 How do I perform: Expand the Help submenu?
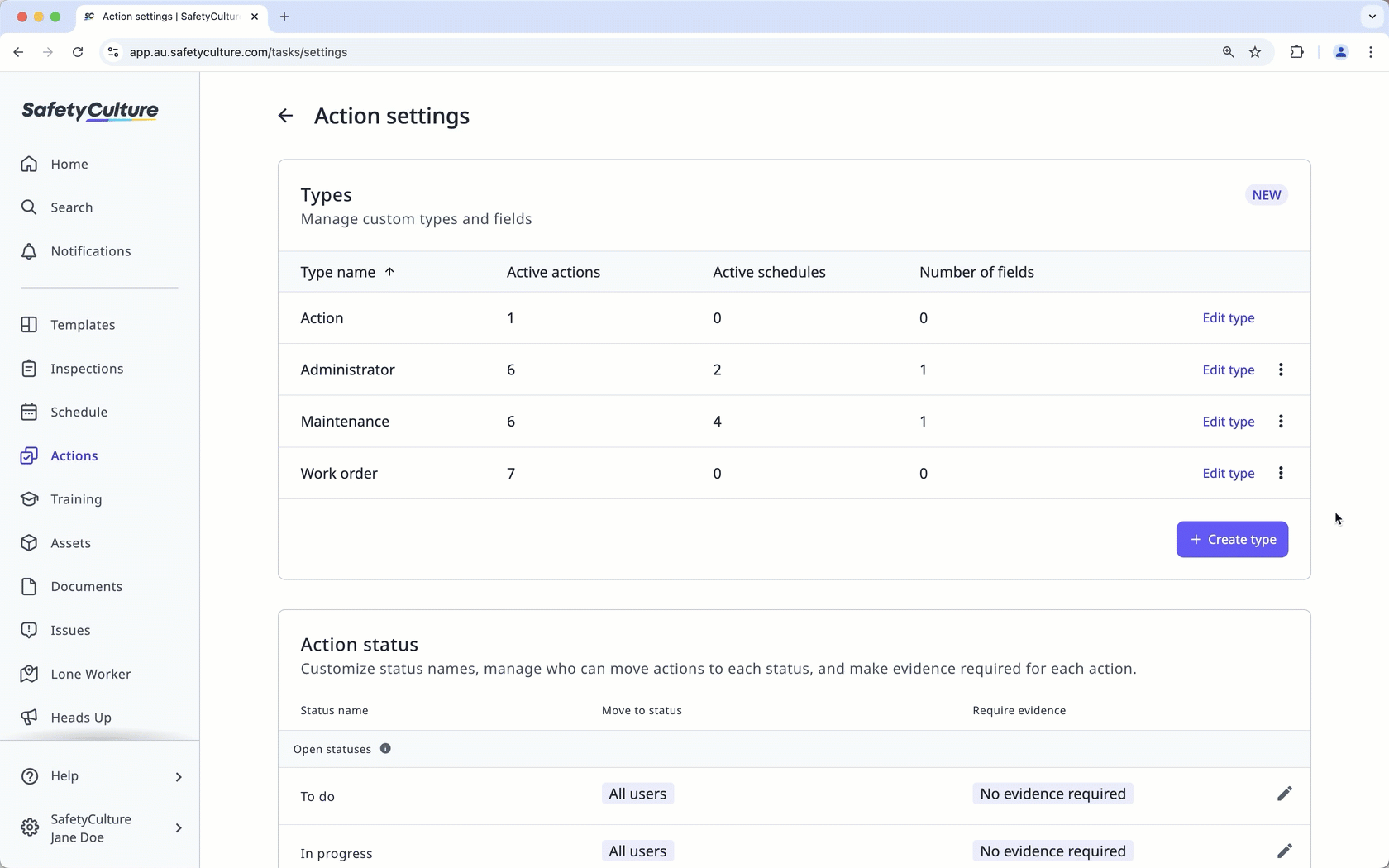[179, 776]
